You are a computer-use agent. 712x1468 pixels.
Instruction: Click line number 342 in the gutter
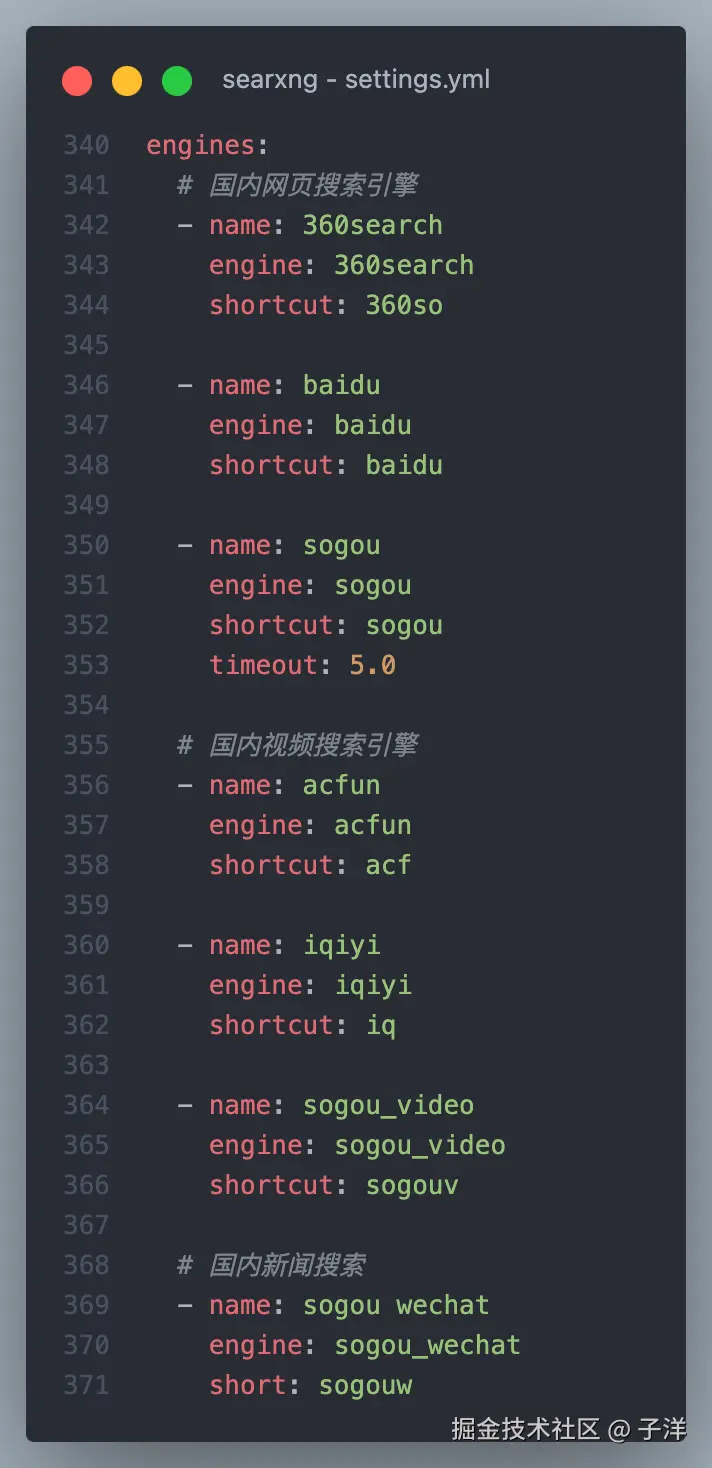tap(86, 225)
